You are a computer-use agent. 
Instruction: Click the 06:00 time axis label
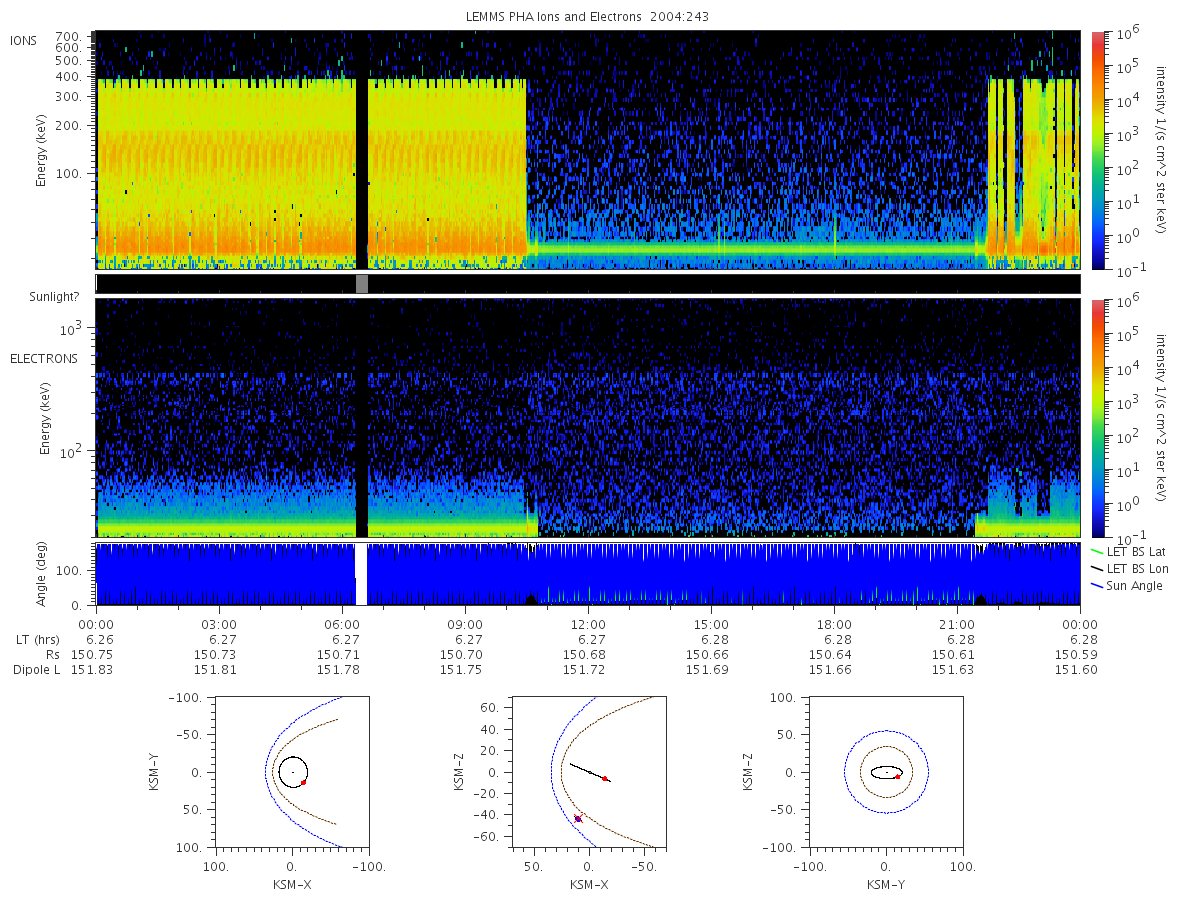[x=342, y=621]
